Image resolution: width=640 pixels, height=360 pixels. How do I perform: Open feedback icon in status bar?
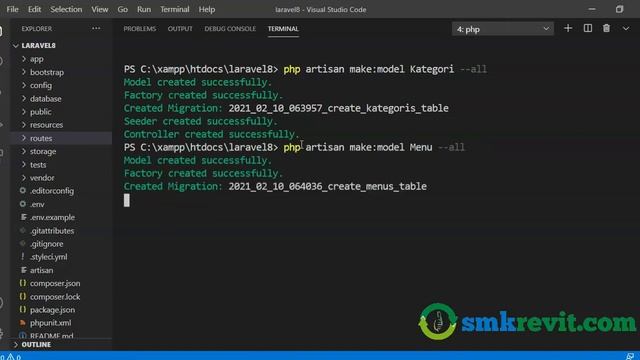[x=631, y=356]
